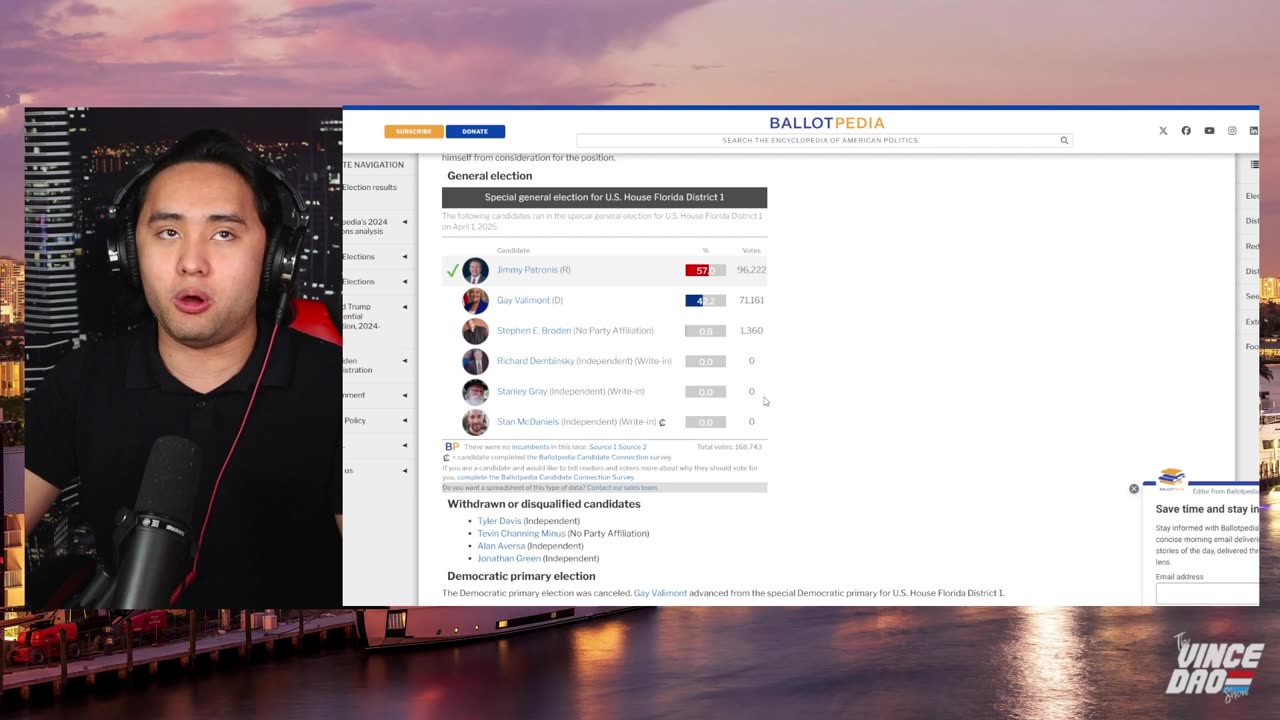The height and width of the screenshot is (720, 1280).
Task: Click Valimont vote count 71,161
Action: [751, 300]
